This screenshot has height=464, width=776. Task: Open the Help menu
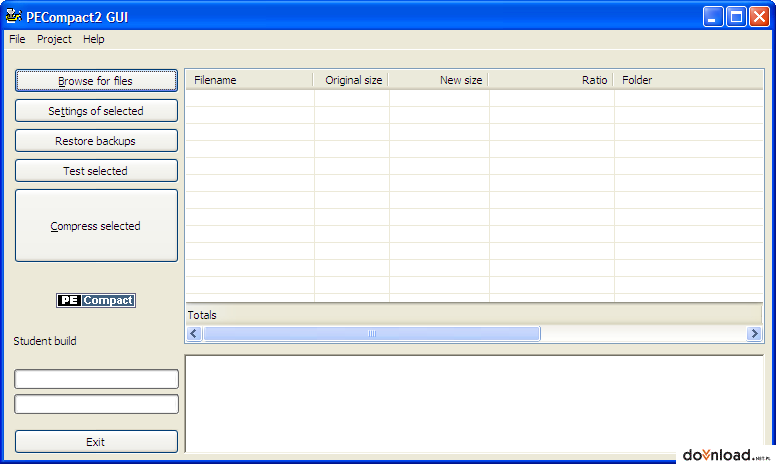click(x=94, y=39)
